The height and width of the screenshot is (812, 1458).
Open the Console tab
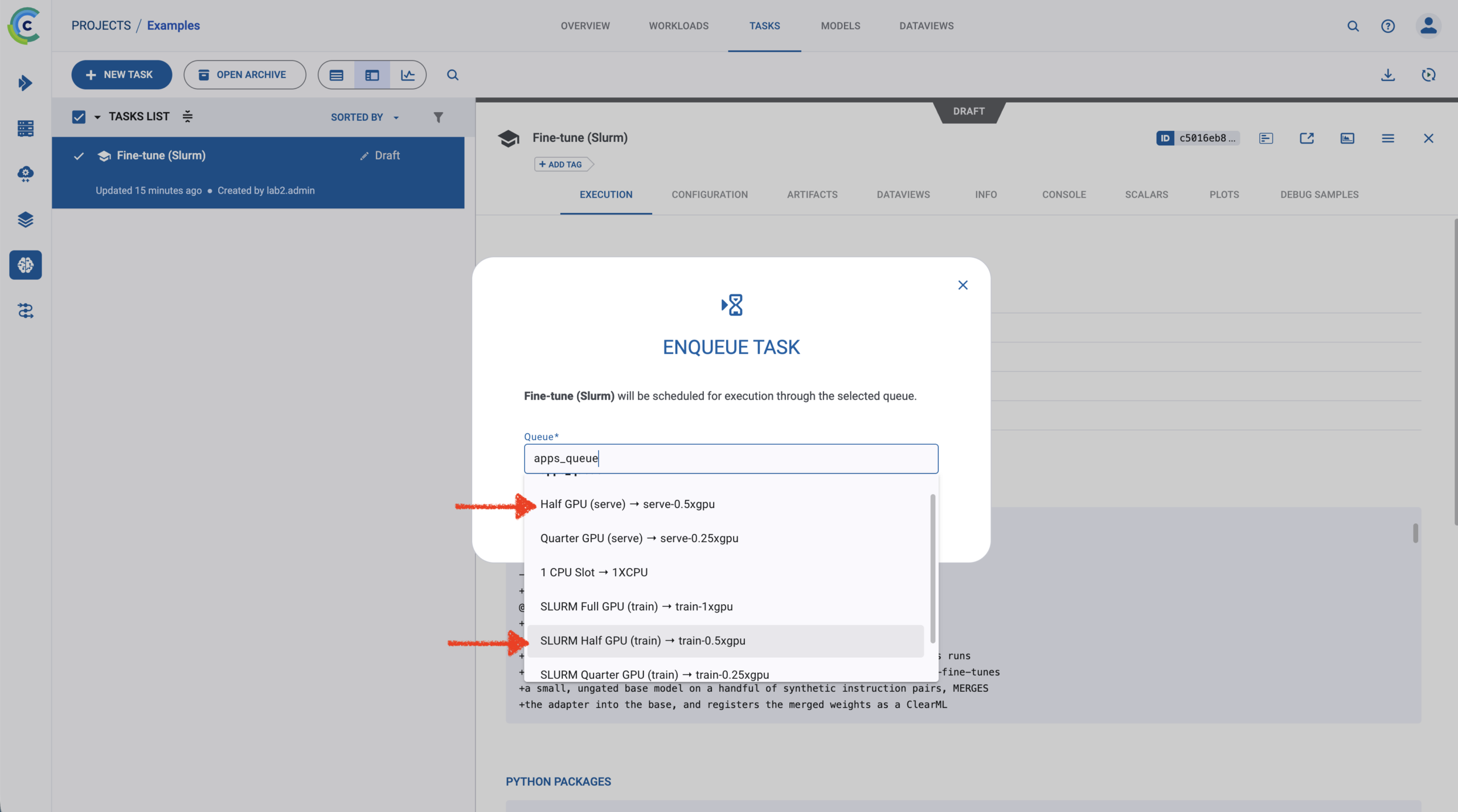[1064, 195]
